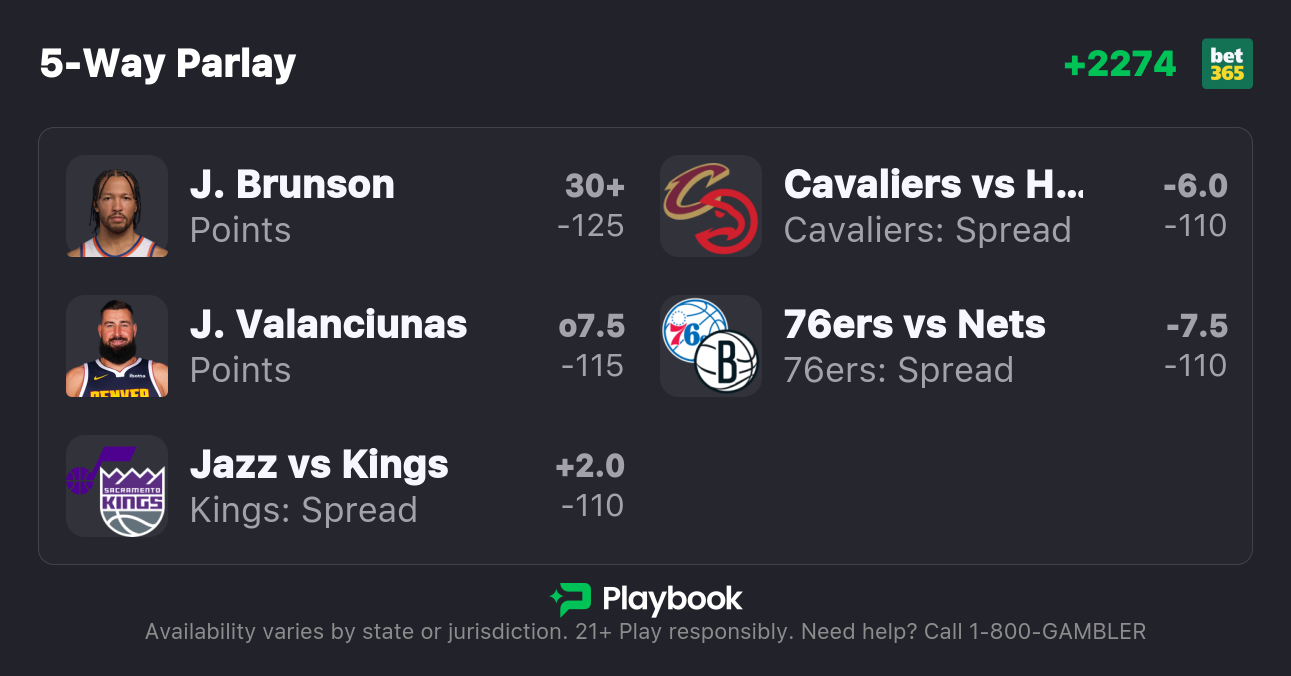
Task: Click the Cavaliers vs Hawks team logos
Action: click(x=711, y=206)
